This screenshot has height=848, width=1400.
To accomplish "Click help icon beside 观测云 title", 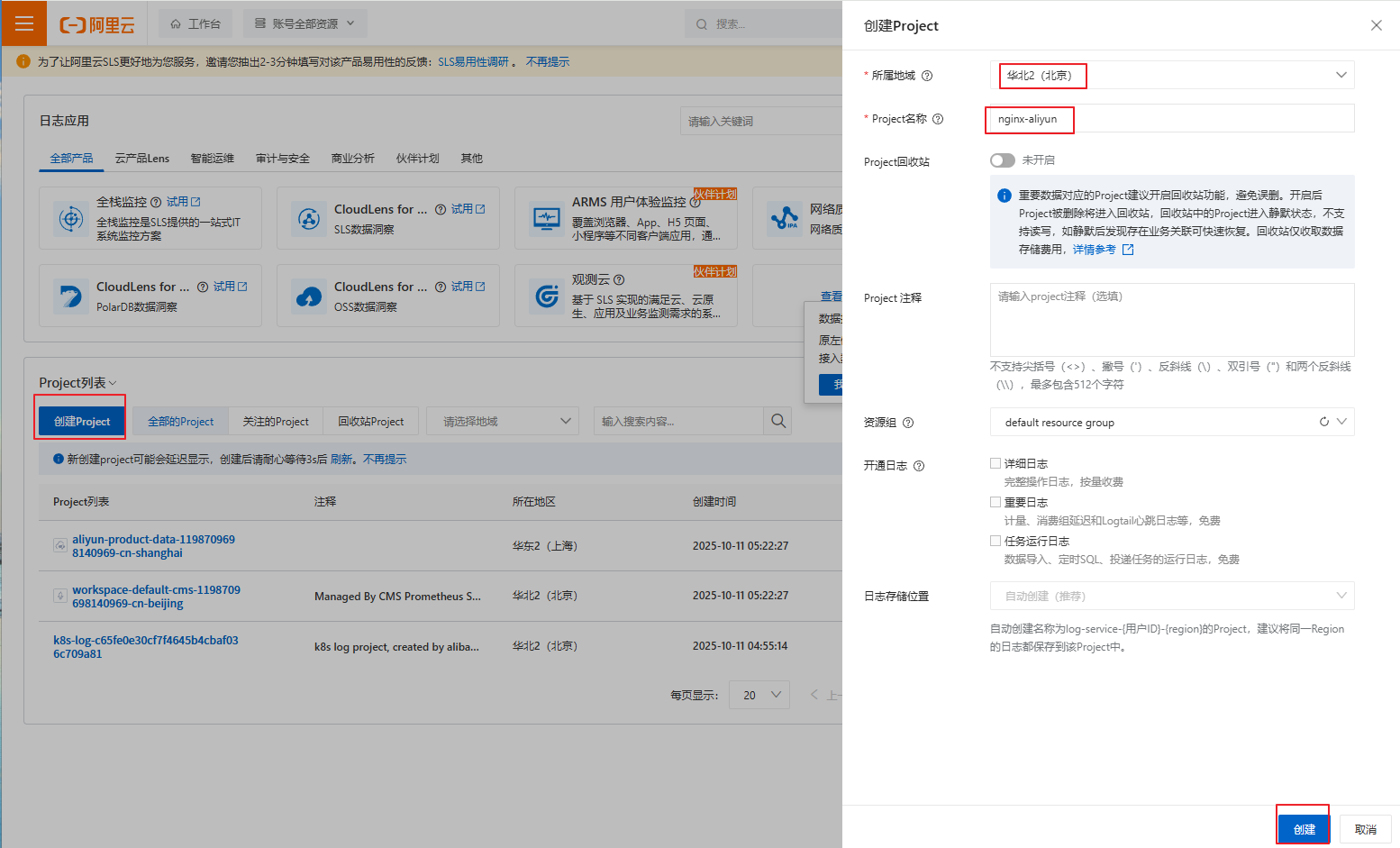I will point(619,279).
